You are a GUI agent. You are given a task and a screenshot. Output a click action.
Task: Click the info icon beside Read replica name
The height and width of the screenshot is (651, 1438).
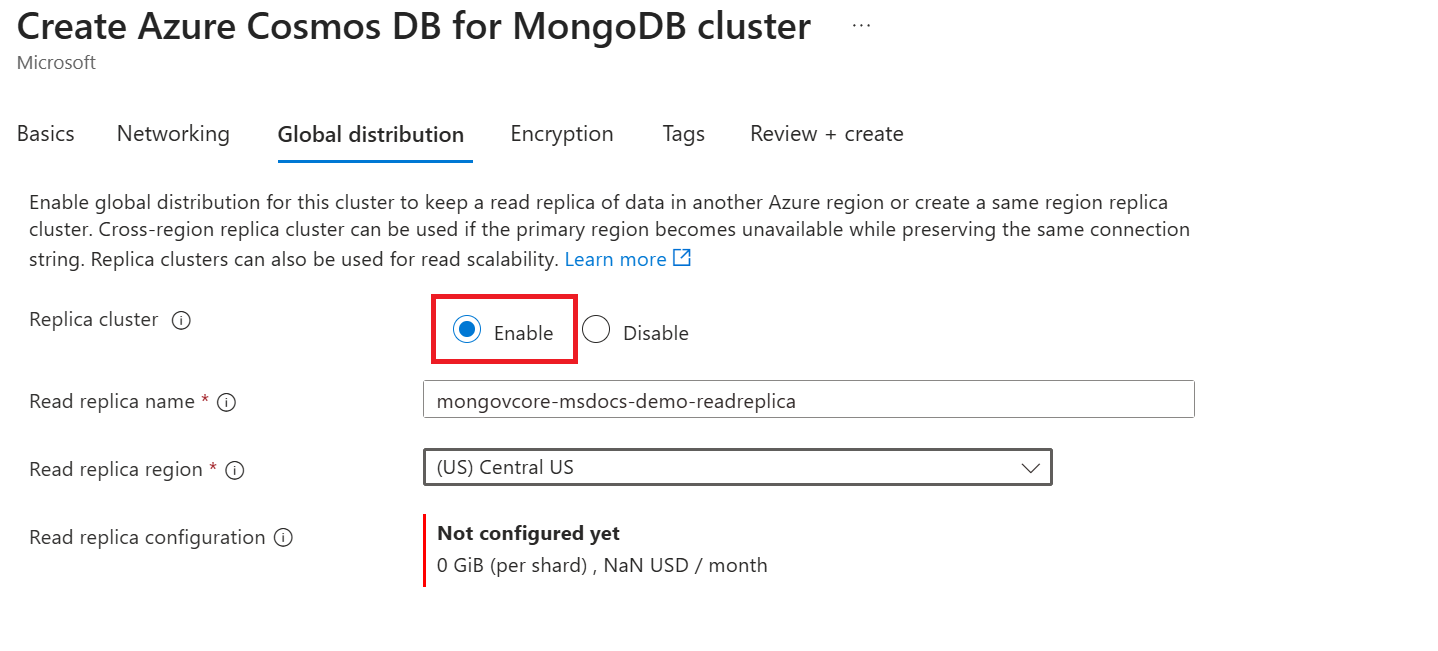(x=227, y=402)
